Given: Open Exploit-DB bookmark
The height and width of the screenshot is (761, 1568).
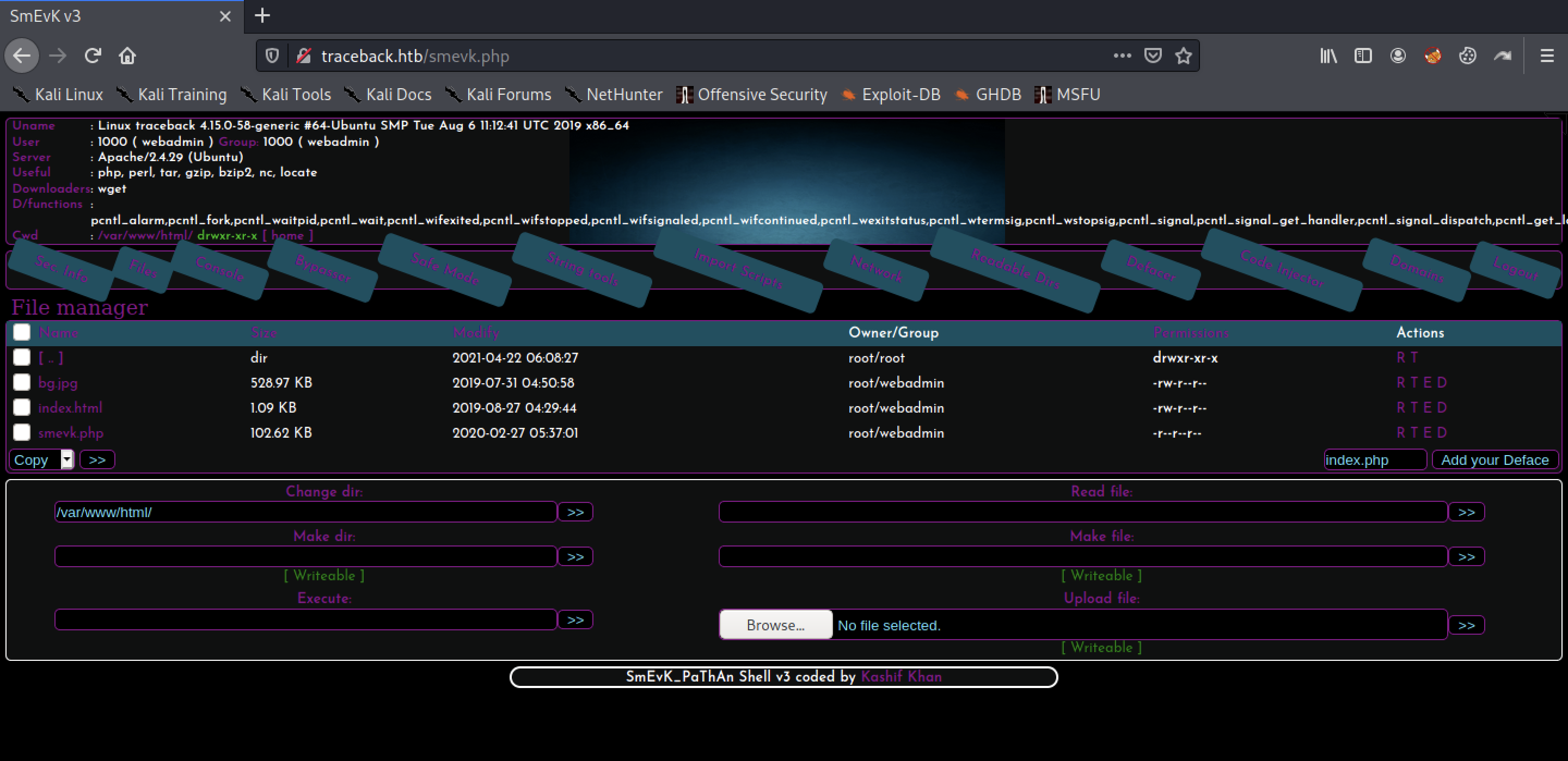Looking at the screenshot, I should (x=891, y=94).
